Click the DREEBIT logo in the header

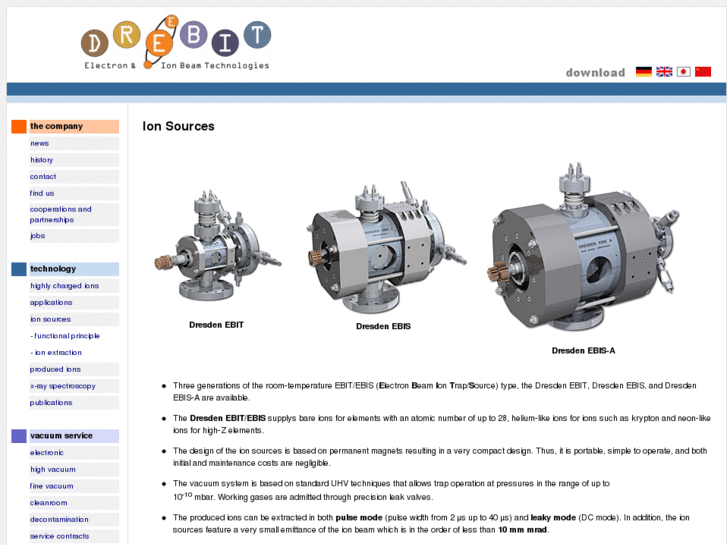click(x=176, y=43)
